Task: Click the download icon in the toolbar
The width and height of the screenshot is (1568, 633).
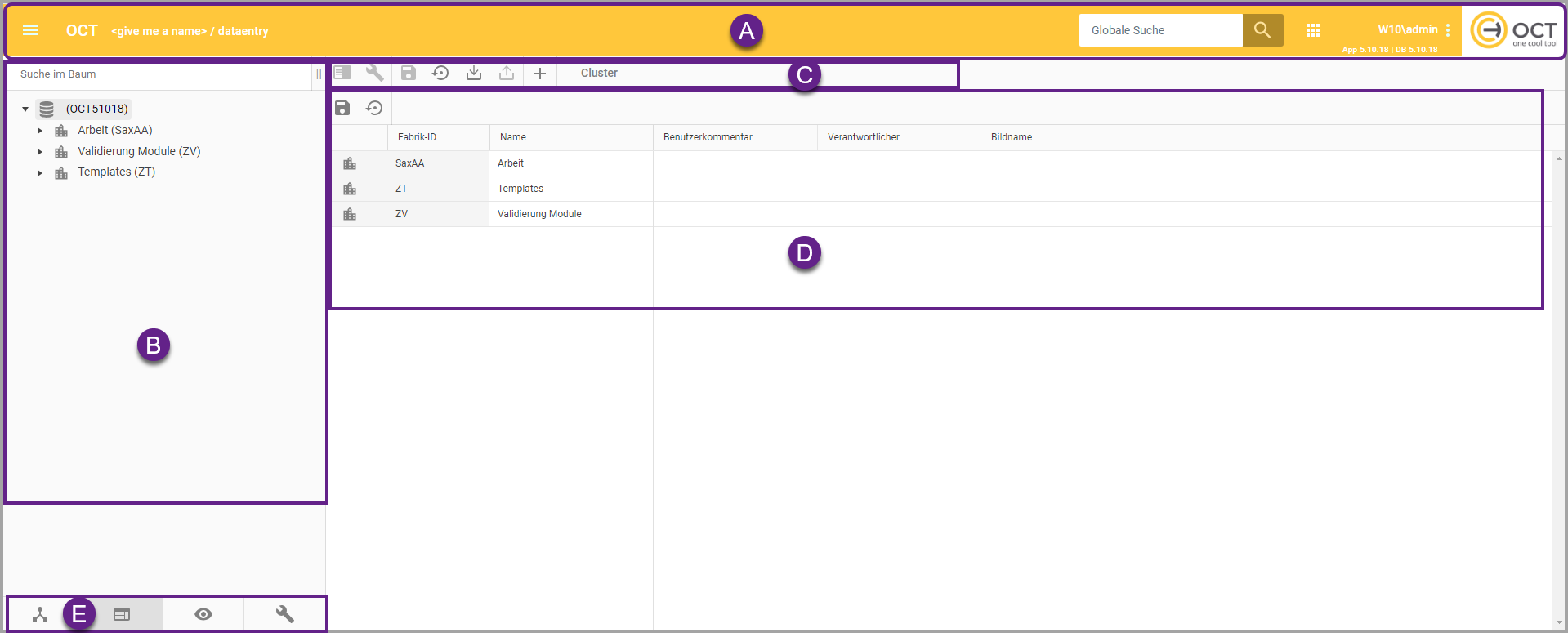Action: (x=474, y=73)
